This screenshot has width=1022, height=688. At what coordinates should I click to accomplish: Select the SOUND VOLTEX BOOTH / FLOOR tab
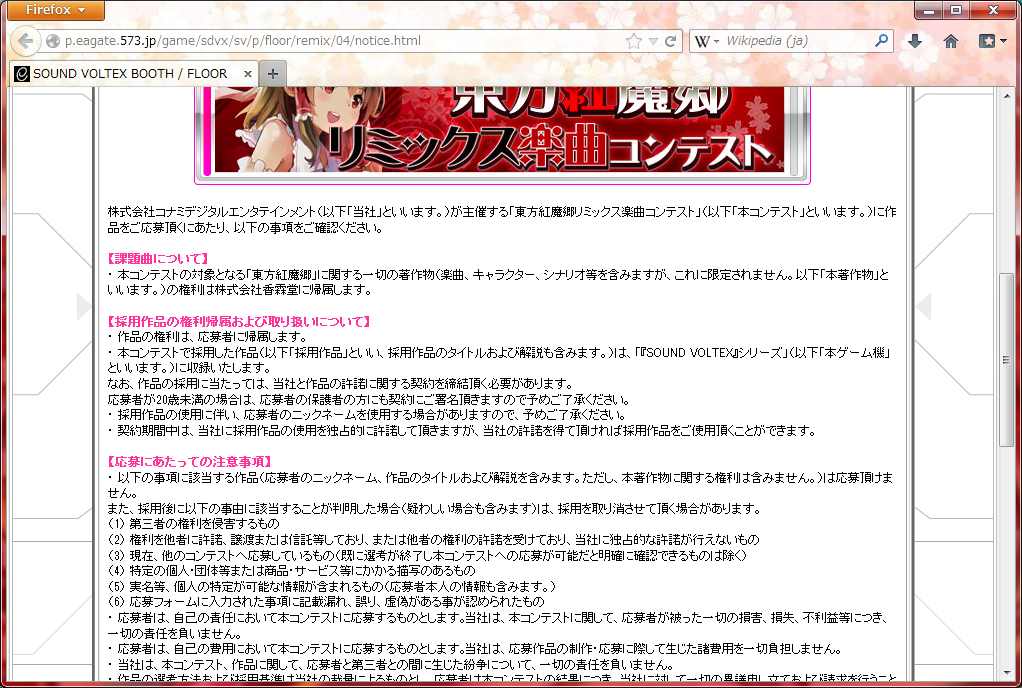(130, 74)
